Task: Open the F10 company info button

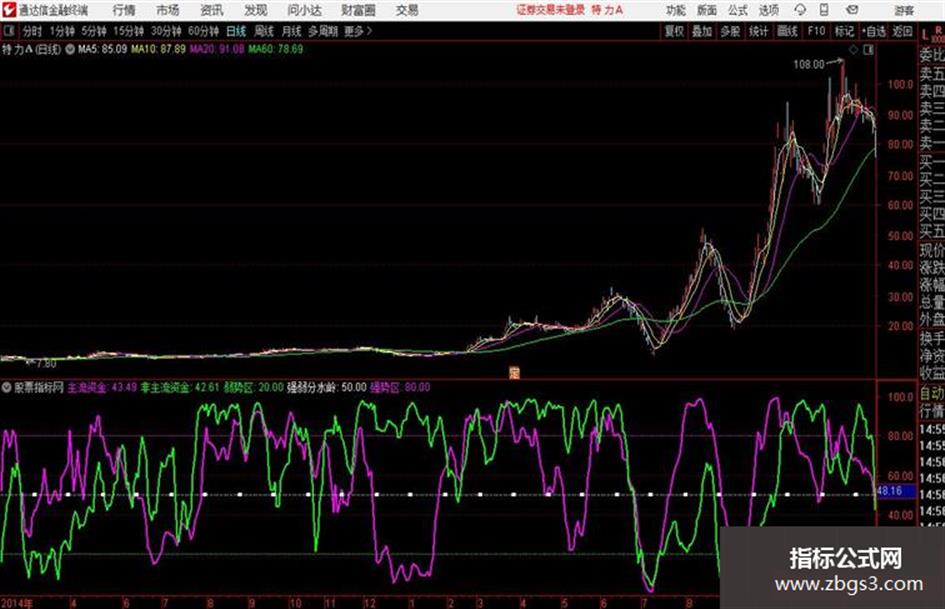Action: 817,31
